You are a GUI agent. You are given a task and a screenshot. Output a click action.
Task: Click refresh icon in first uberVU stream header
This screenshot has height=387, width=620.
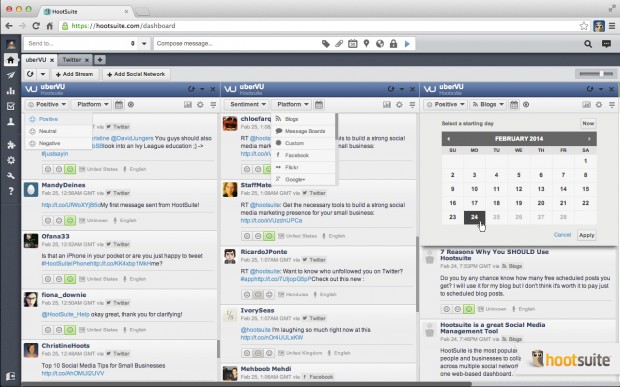(191, 89)
